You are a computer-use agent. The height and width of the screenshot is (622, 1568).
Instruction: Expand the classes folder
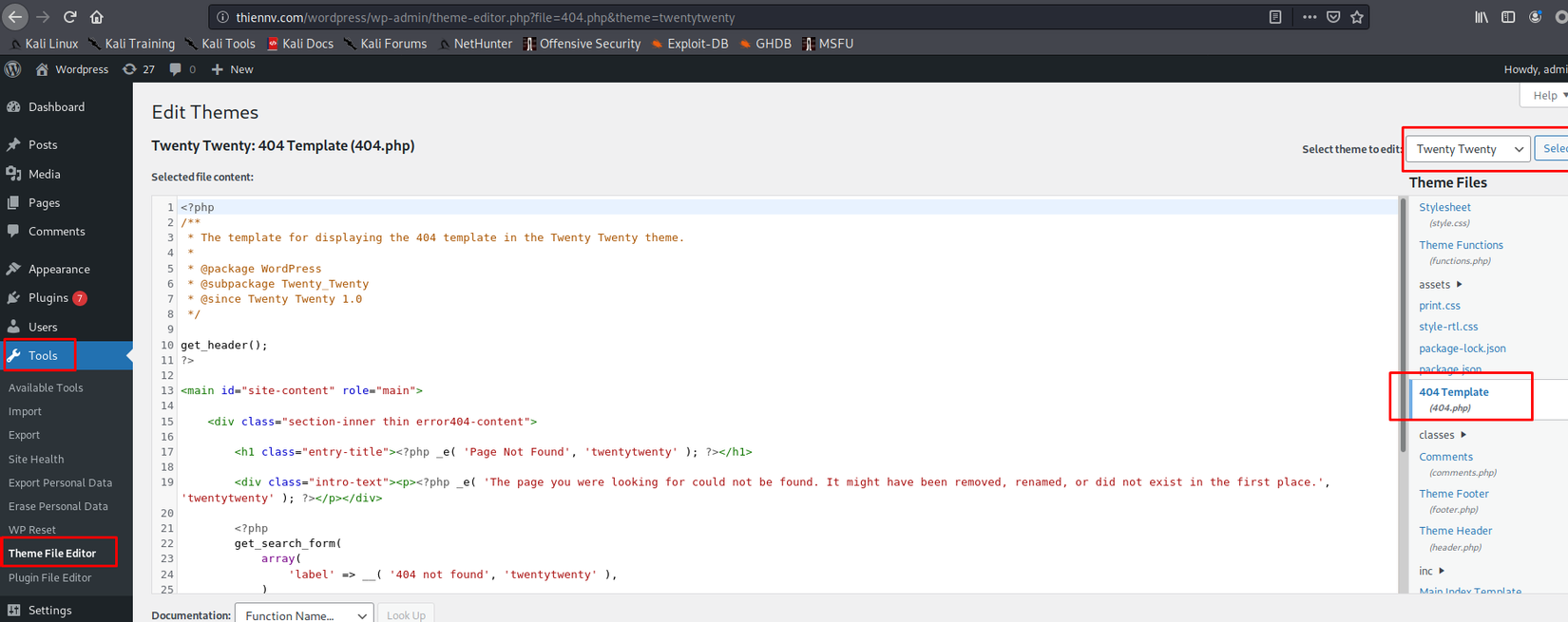point(1443,435)
